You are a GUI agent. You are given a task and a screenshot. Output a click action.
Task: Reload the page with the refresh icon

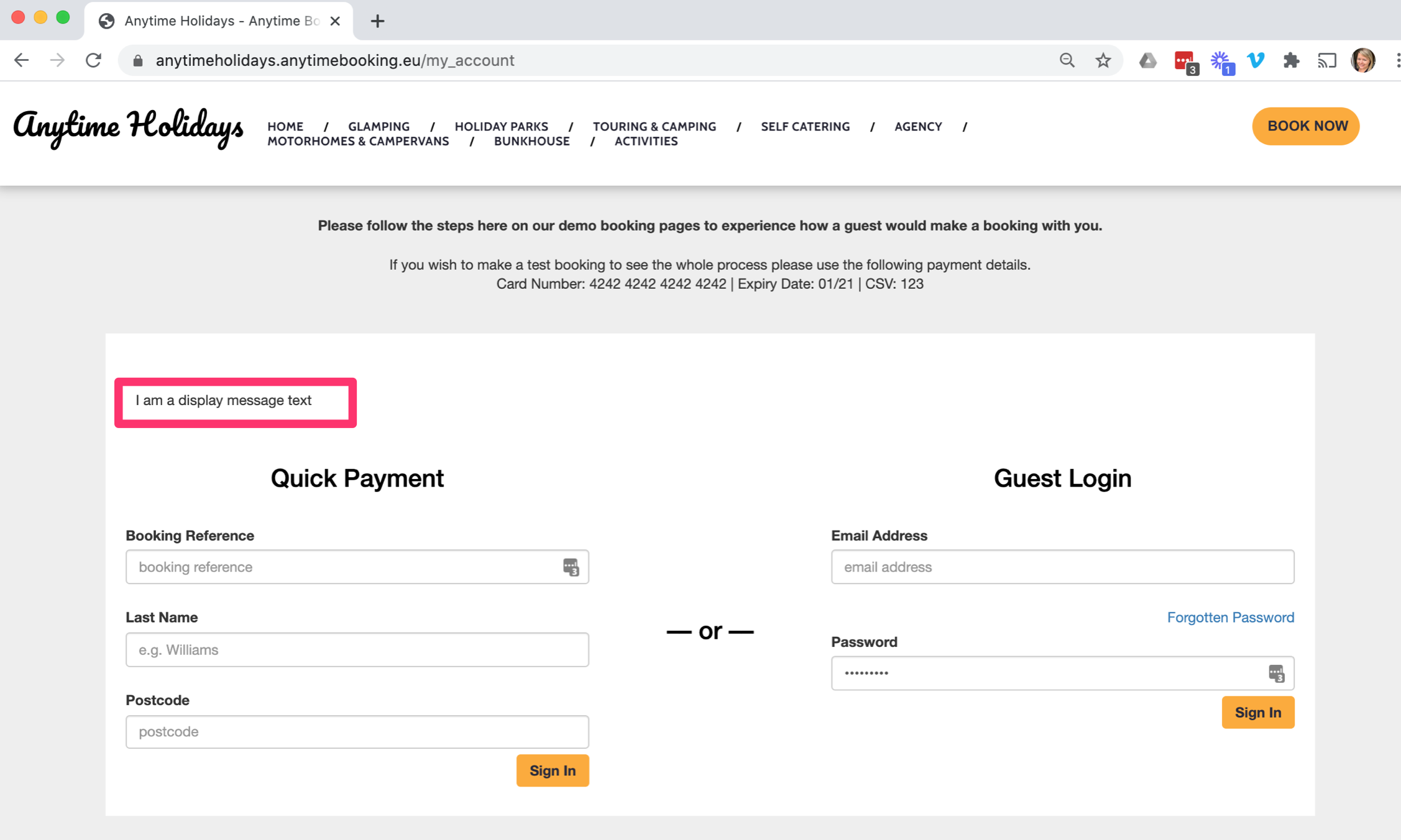point(93,60)
